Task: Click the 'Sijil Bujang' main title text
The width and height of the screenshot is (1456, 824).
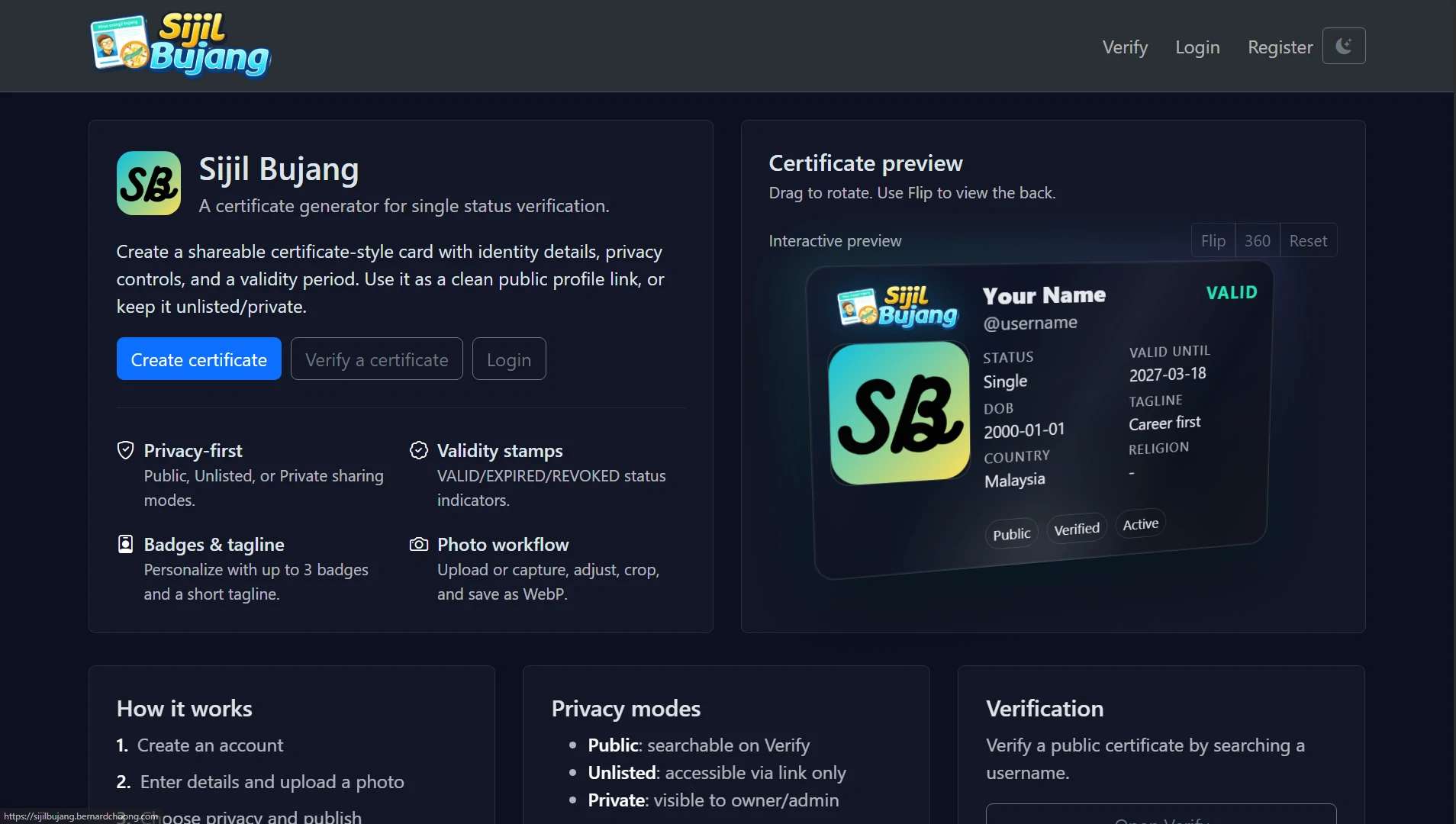Action: pyautogui.click(x=279, y=169)
